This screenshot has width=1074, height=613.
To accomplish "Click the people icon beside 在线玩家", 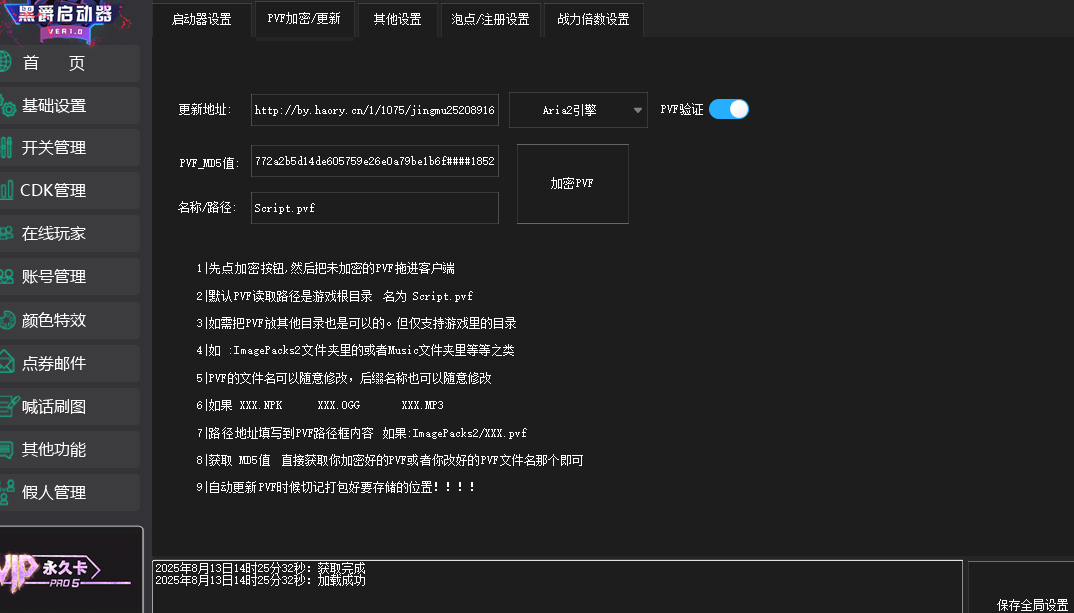I will [x=7, y=234].
